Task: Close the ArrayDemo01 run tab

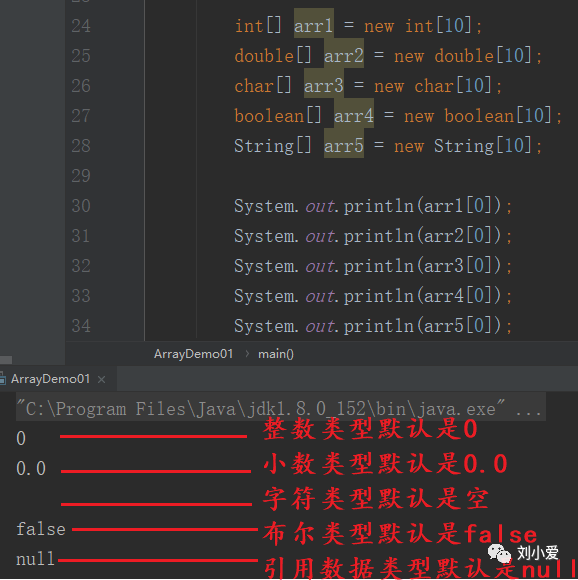Action: tap(101, 379)
